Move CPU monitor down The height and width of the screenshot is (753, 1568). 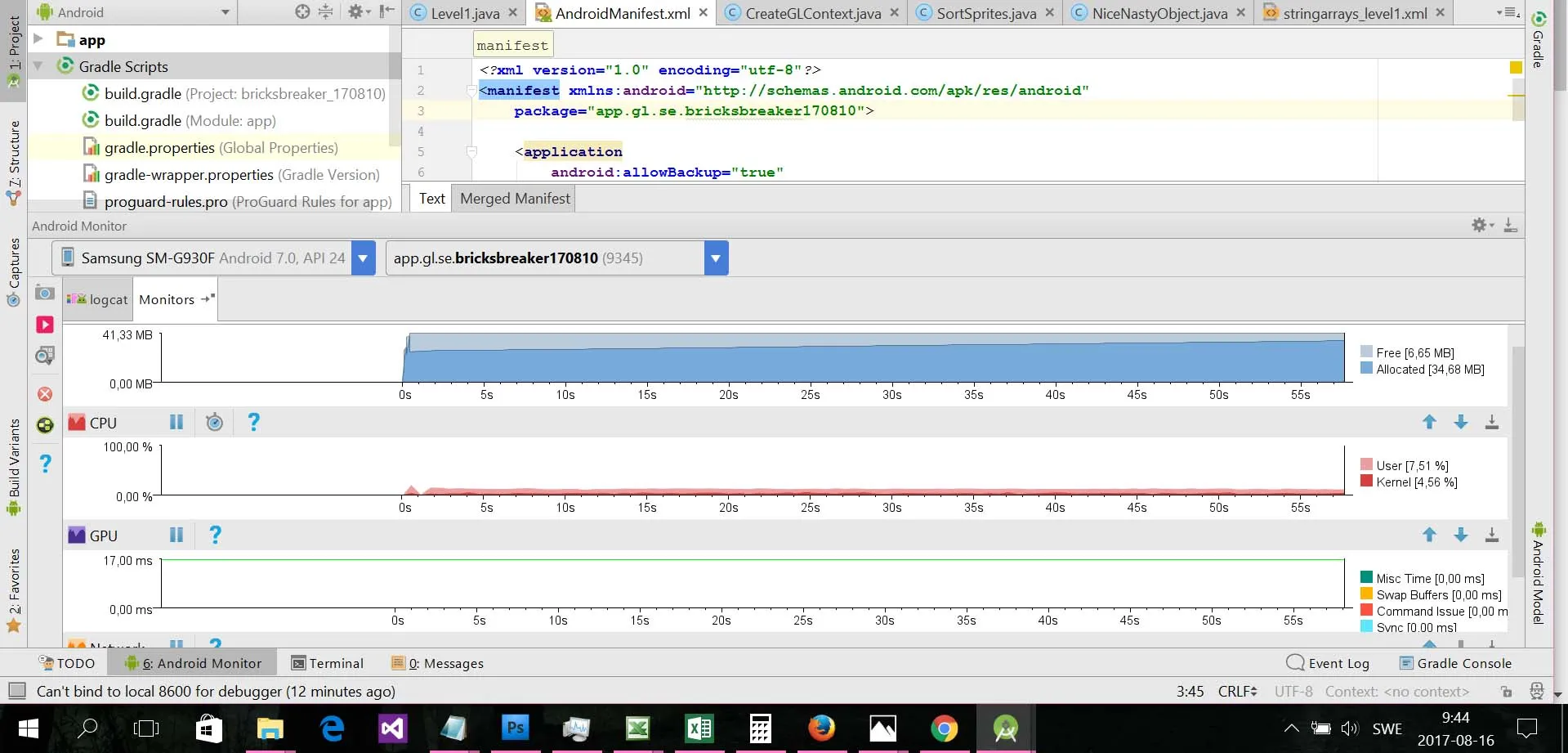[1460, 422]
